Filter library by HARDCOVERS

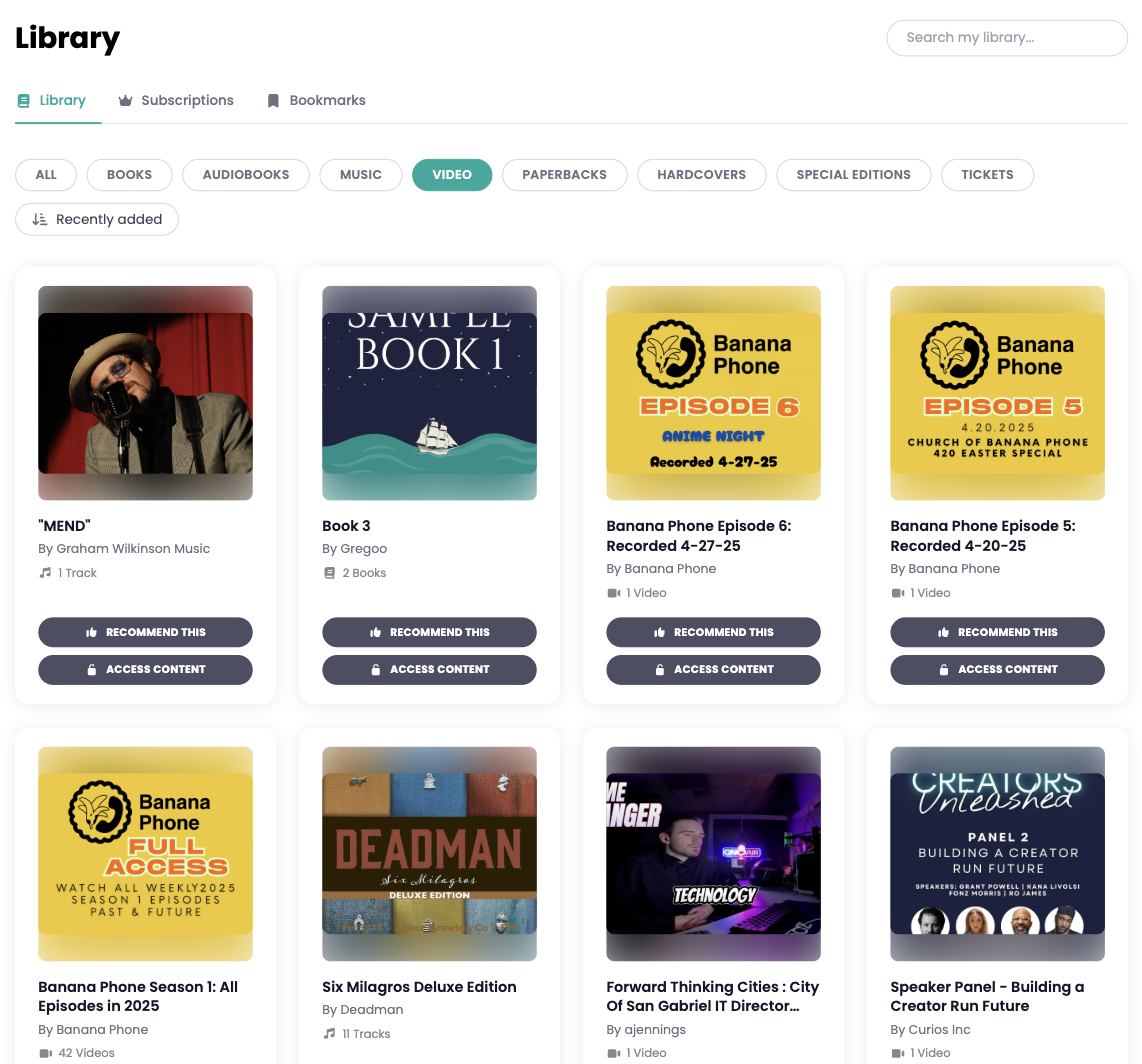click(701, 175)
